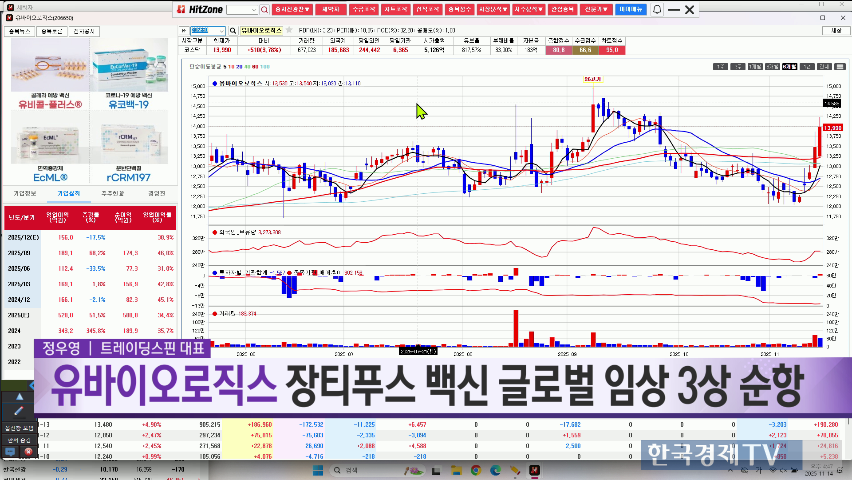Click the HitZone logo icon
852x480 pixels.
coord(180,9)
